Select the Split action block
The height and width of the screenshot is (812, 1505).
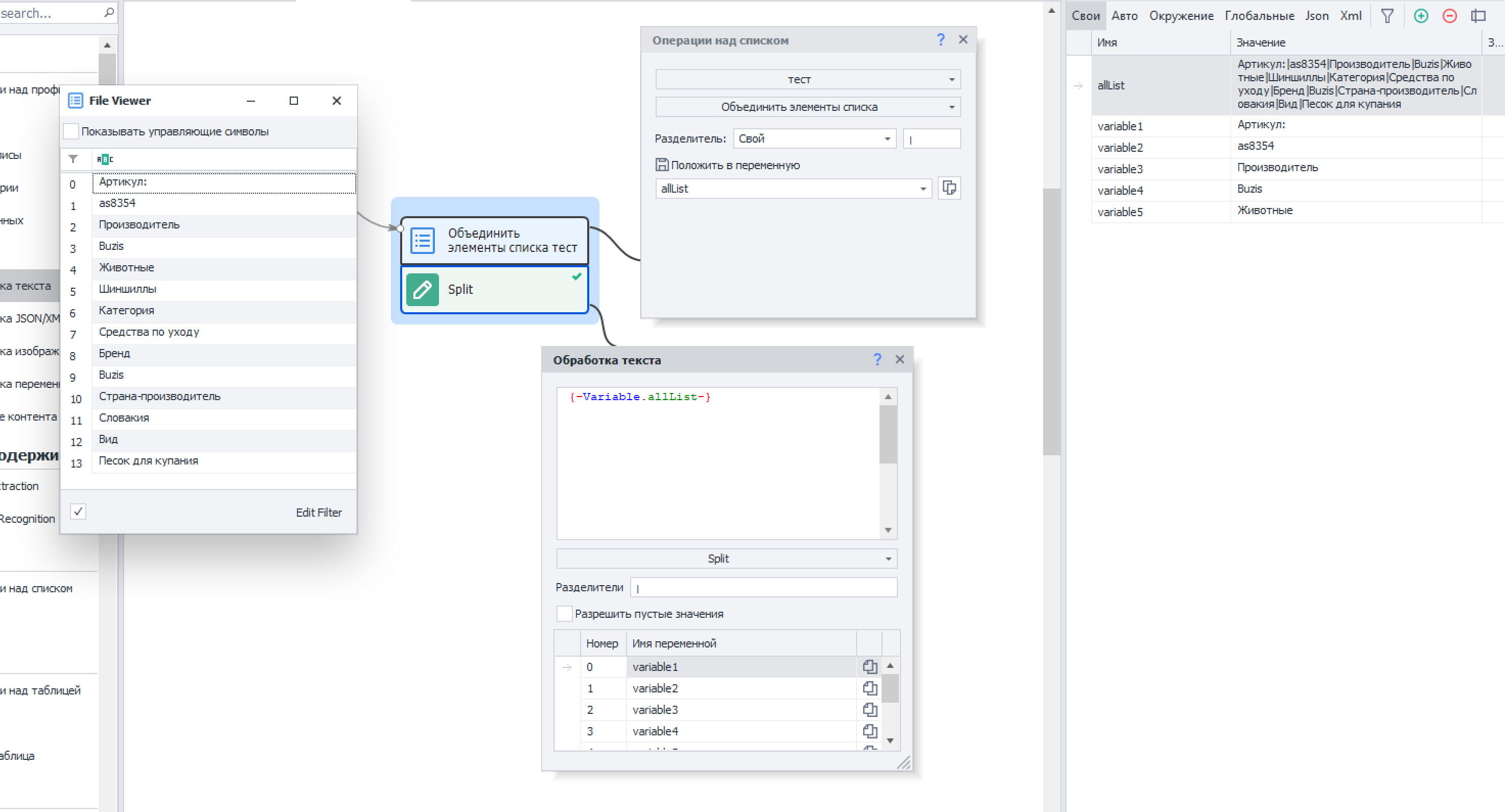pyautogui.click(x=494, y=289)
